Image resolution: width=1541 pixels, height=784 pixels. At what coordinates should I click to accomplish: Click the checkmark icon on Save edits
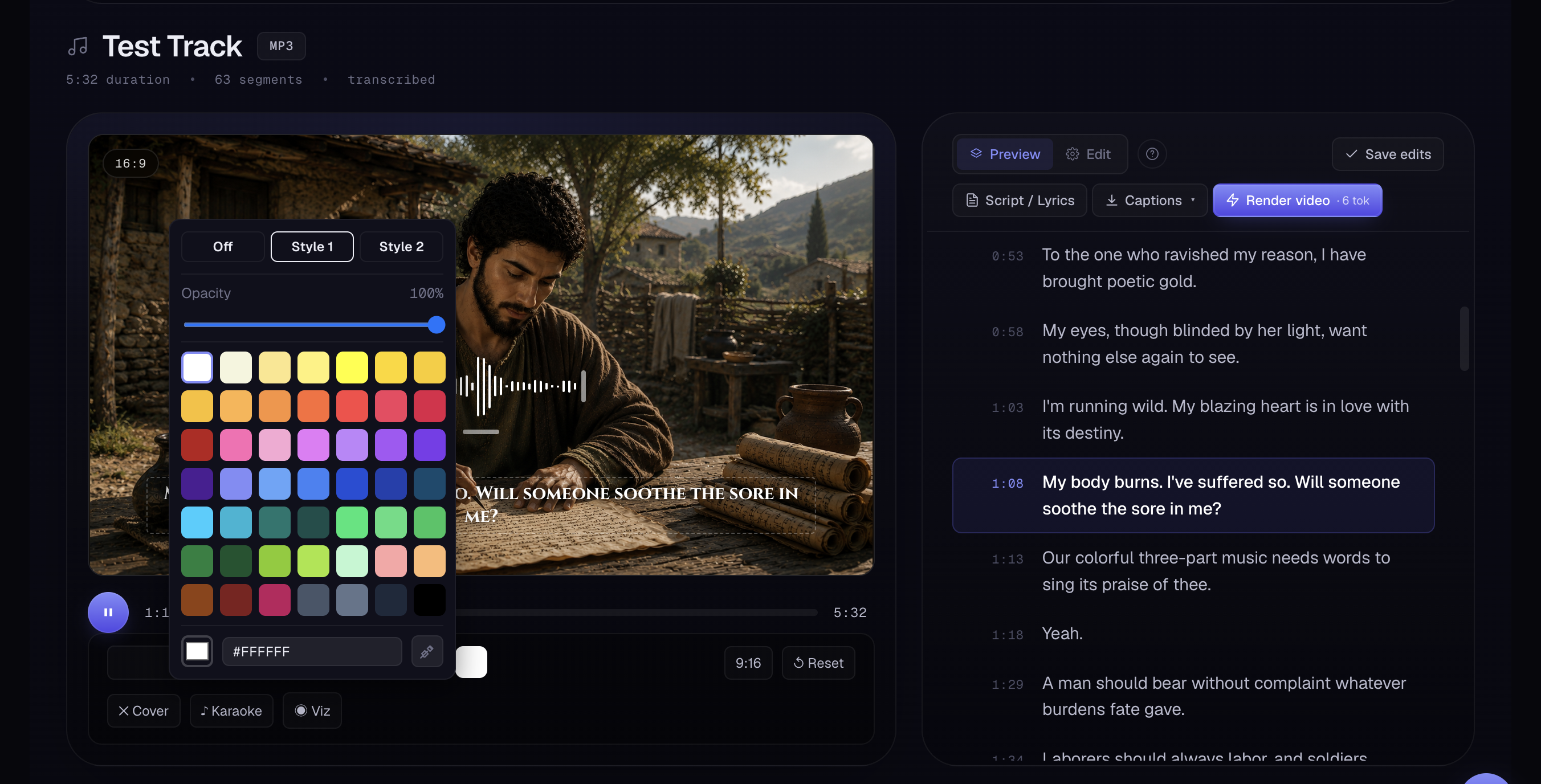(1351, 154)
